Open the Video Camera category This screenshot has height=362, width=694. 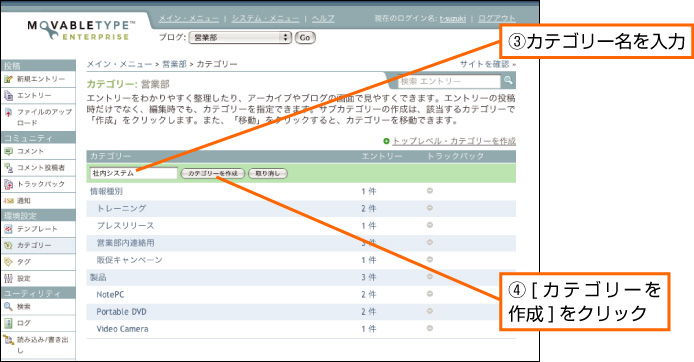(x=122, y=329)
